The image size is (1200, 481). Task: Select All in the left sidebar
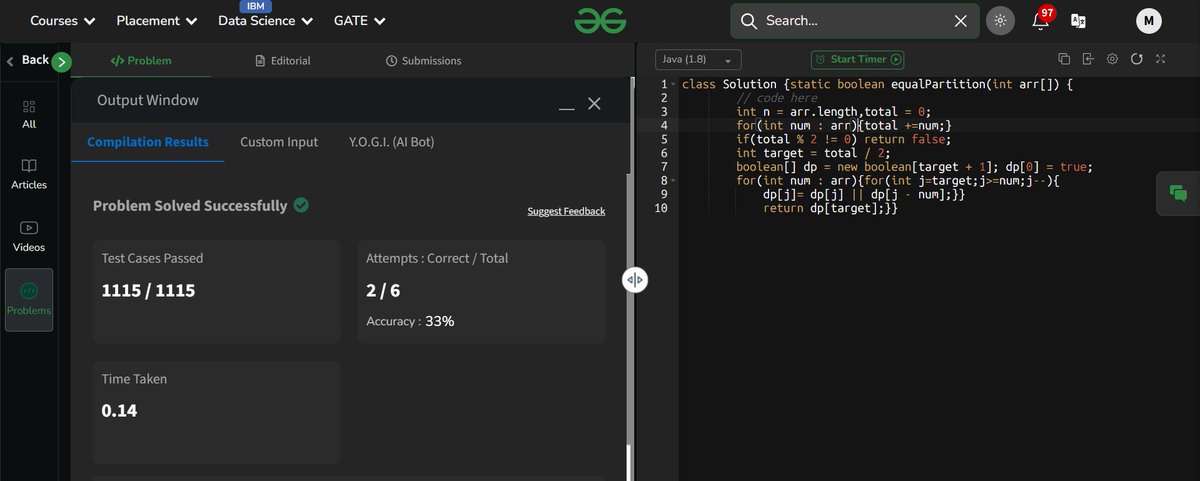[29, 114]
